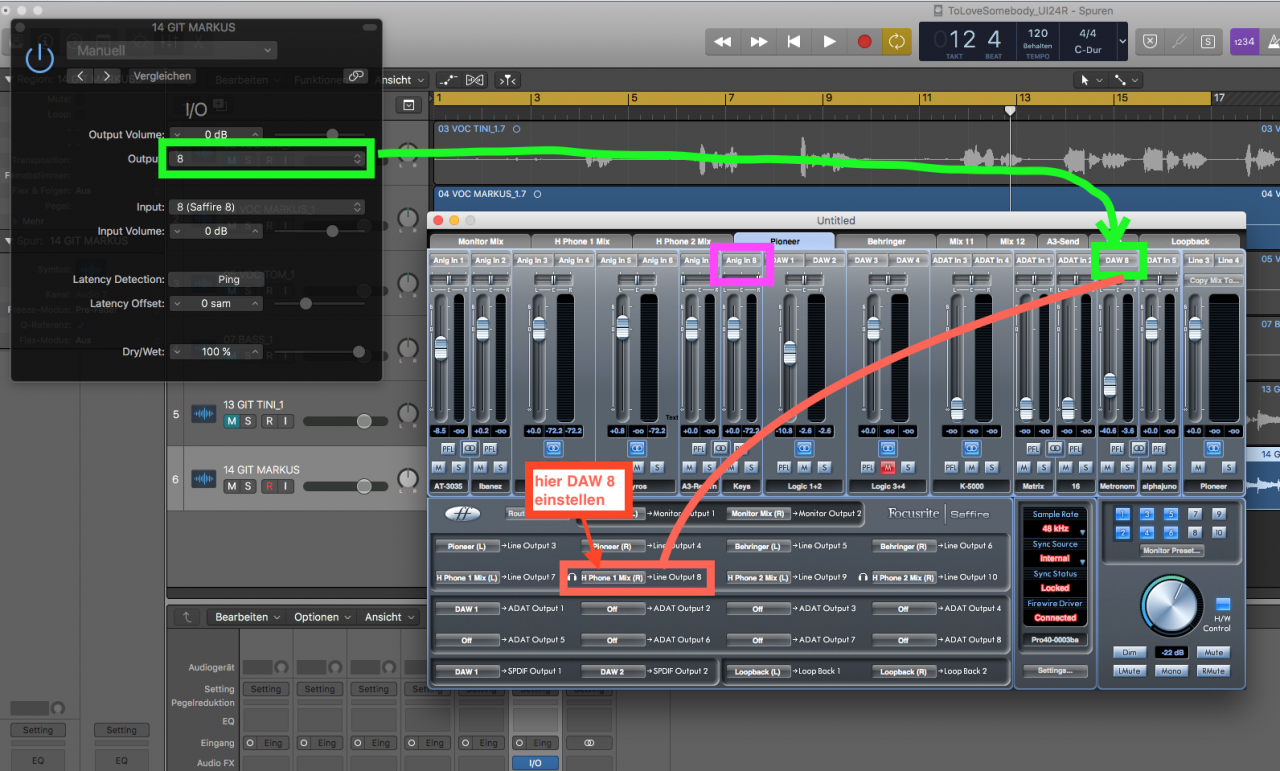1280x771 pixels.
Task: Start playback with Play button
Action: [829, 41]
